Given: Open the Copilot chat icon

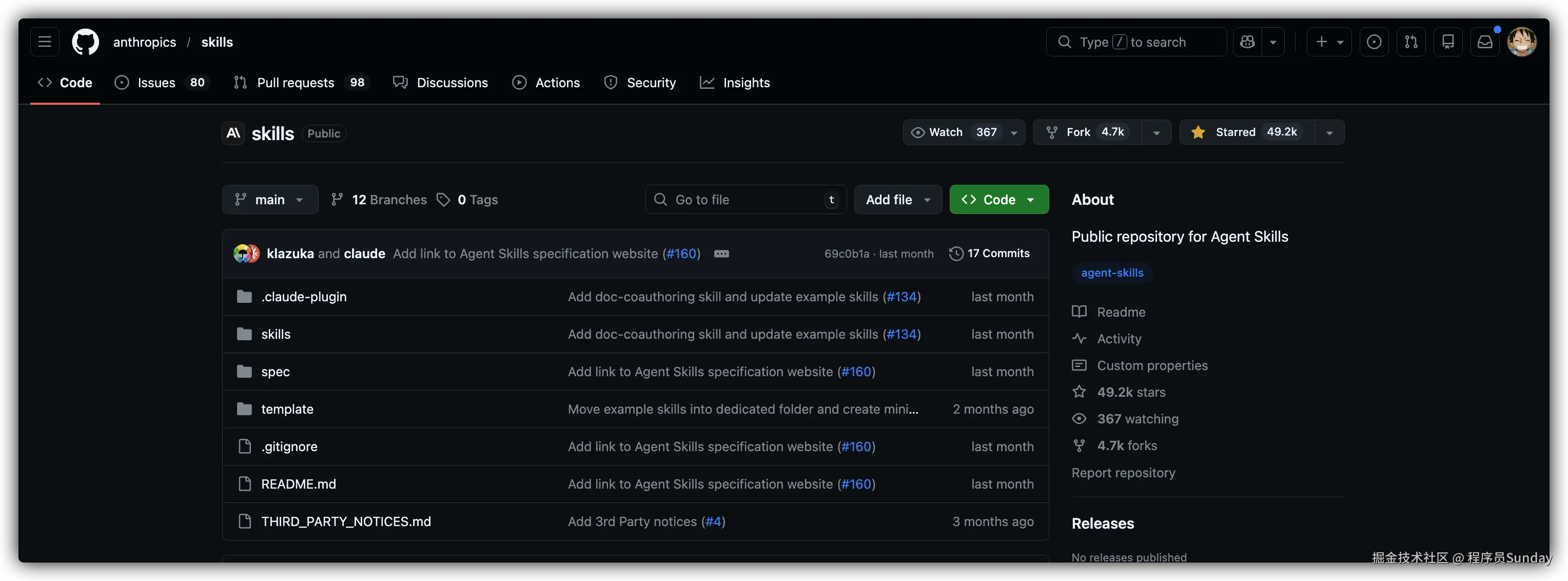Looking at the screenshot, I should [x=1247, y=42].
